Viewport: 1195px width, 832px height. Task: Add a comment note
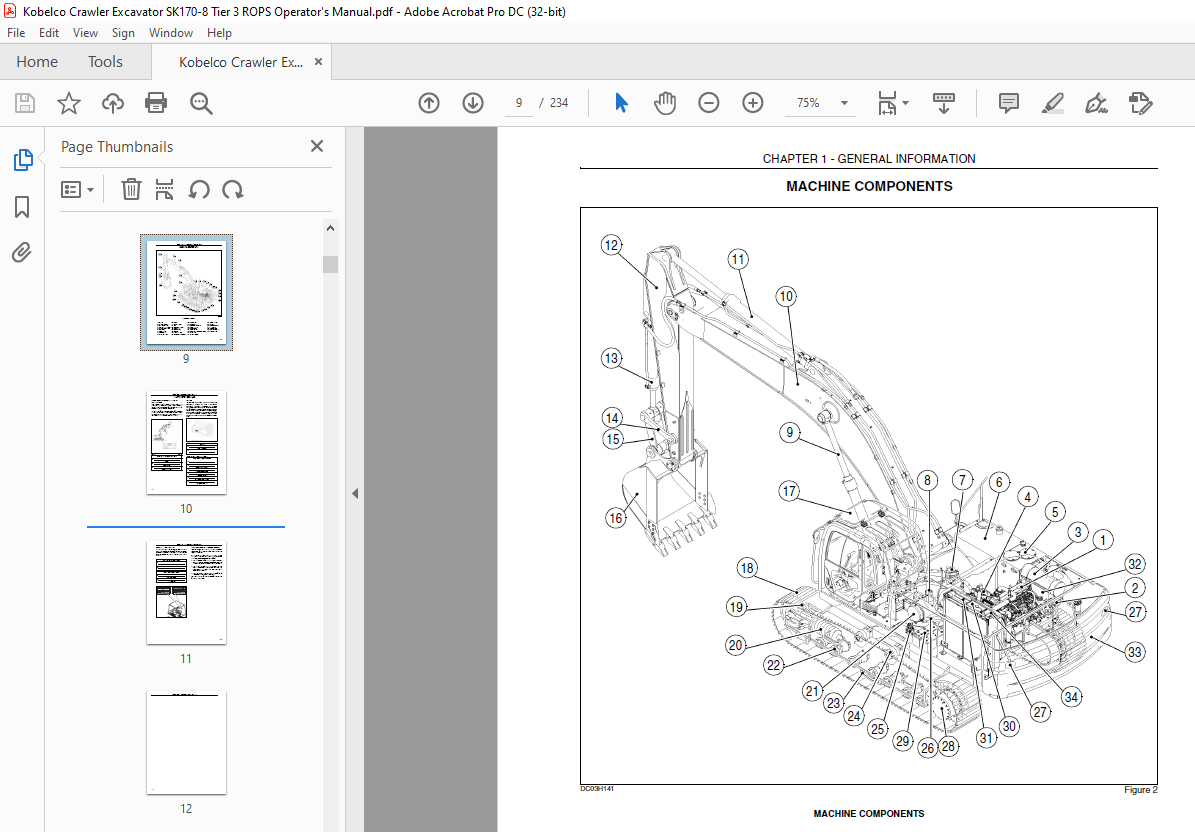tap(1008, 103)
